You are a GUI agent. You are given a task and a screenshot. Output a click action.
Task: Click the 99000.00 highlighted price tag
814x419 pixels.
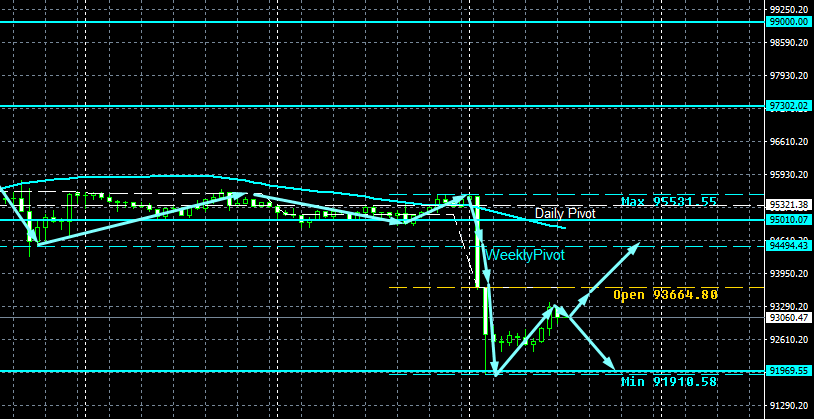click(x=788, y=22)
